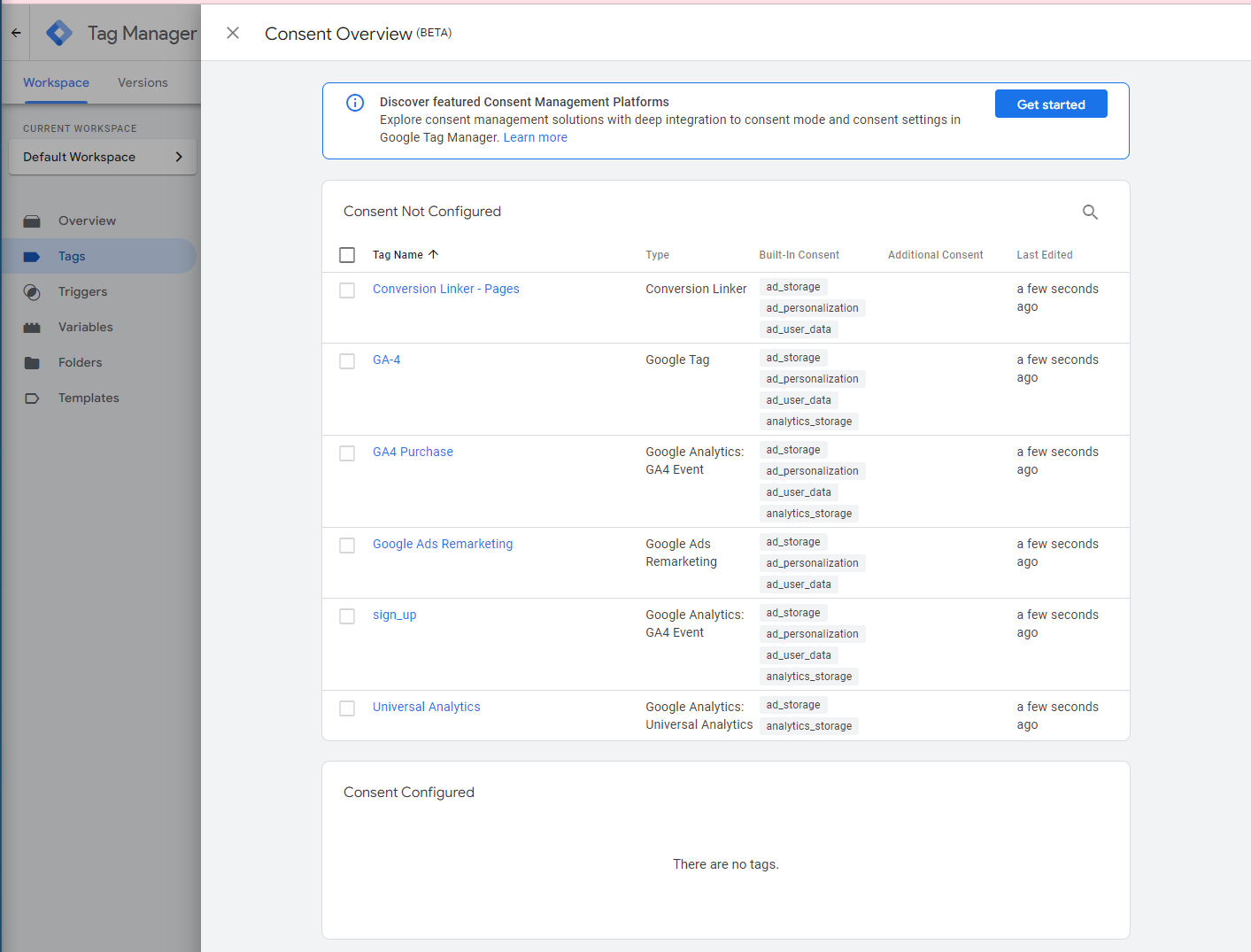This screenshot has width=1251, height=952.
Task: Open the GA-4 tag link
Action: coord(386,360)
